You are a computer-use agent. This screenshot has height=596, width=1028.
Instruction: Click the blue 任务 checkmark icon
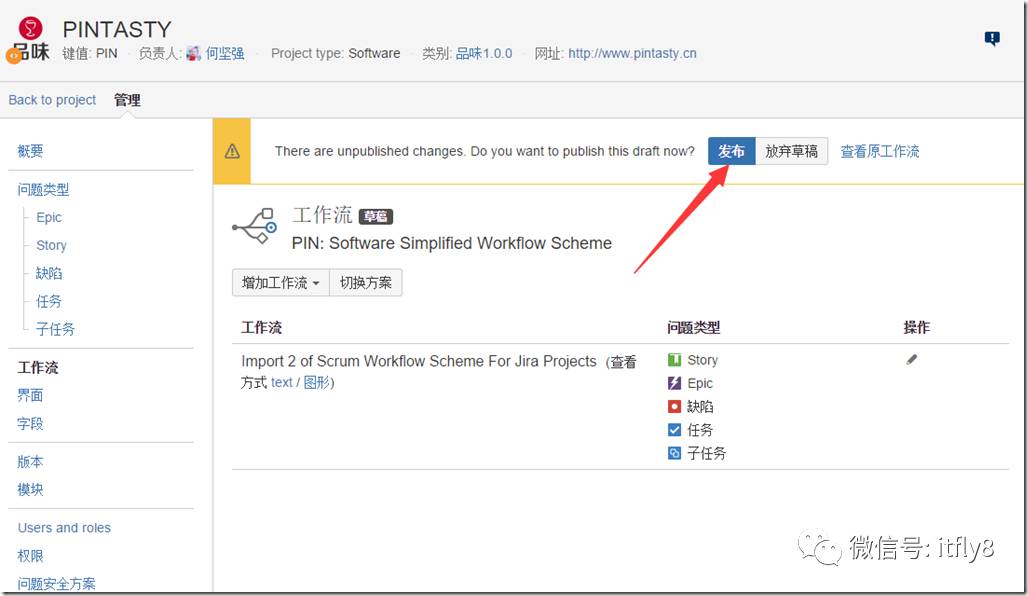pyautogui.click(x=674, y=429)
